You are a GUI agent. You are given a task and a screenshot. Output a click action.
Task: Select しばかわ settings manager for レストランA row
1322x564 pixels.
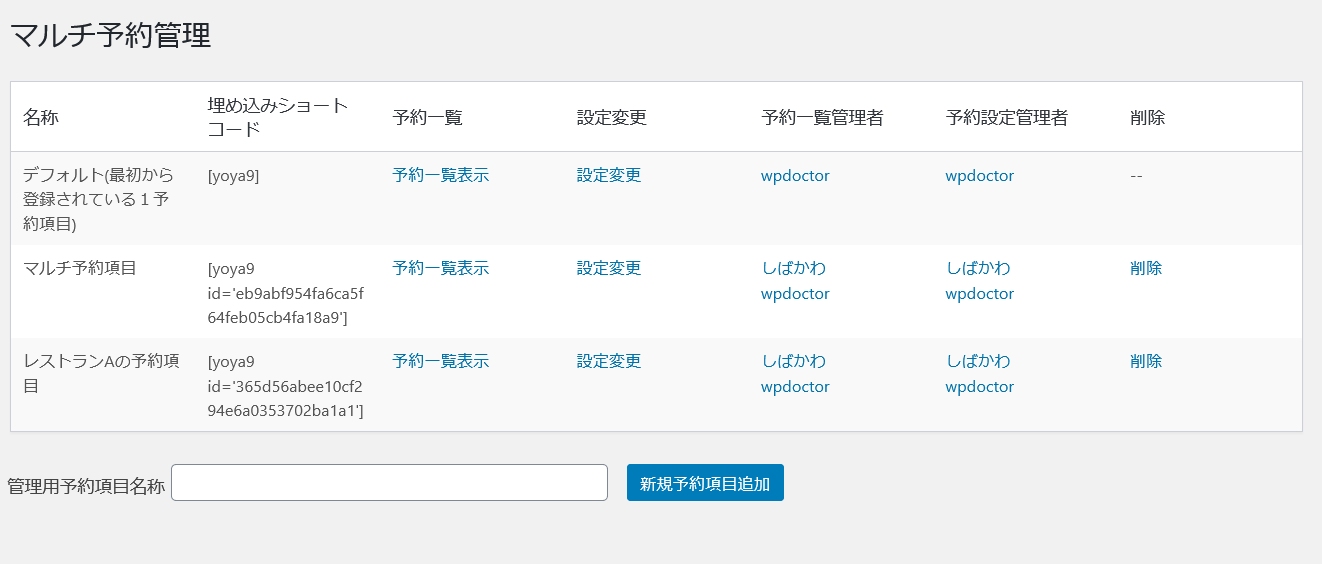click(x=978, y=361)
